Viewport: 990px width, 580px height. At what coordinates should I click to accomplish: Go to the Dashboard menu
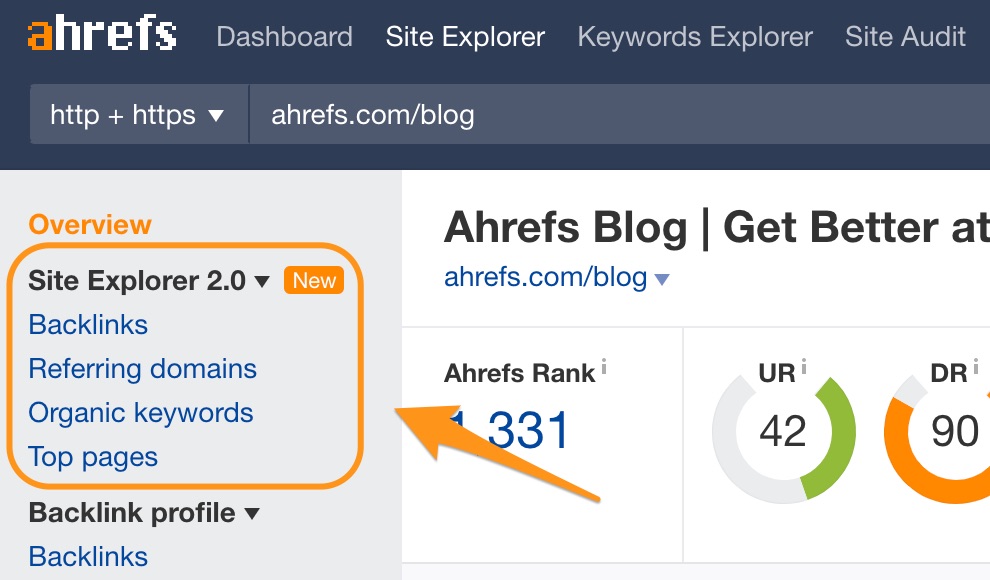coord(284,38)
